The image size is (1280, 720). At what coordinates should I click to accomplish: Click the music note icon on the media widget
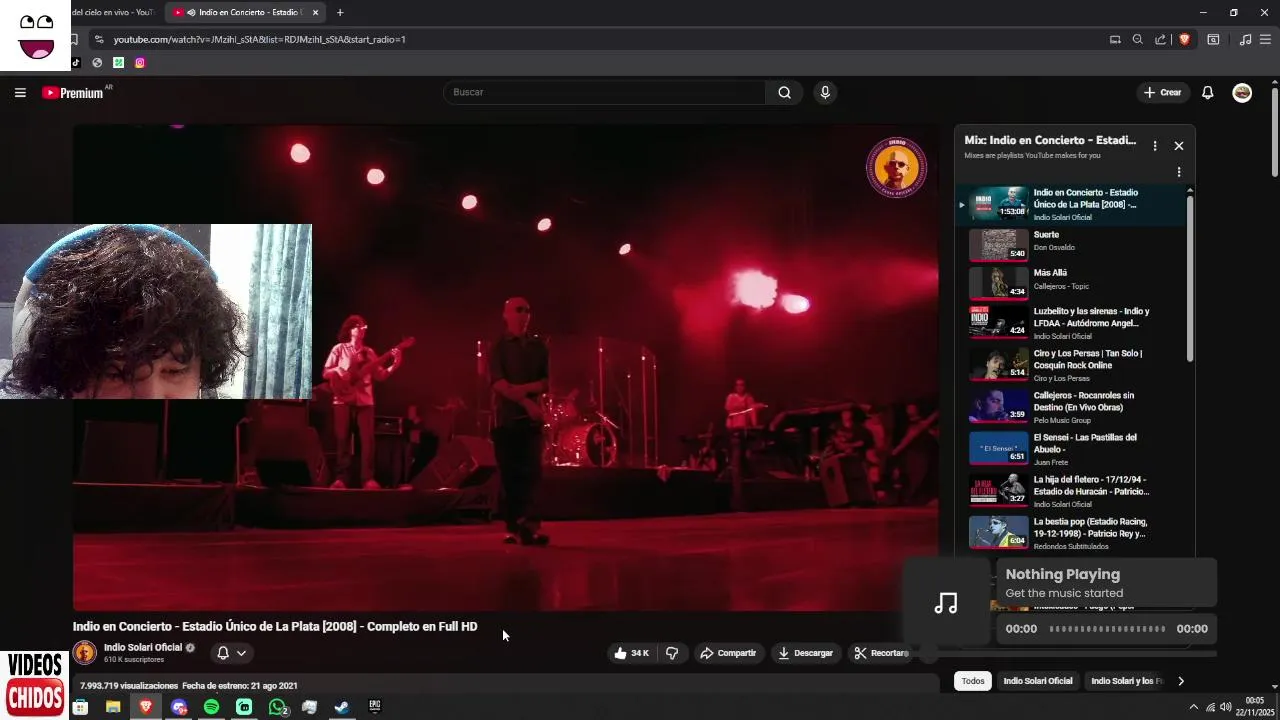[946, 603]
